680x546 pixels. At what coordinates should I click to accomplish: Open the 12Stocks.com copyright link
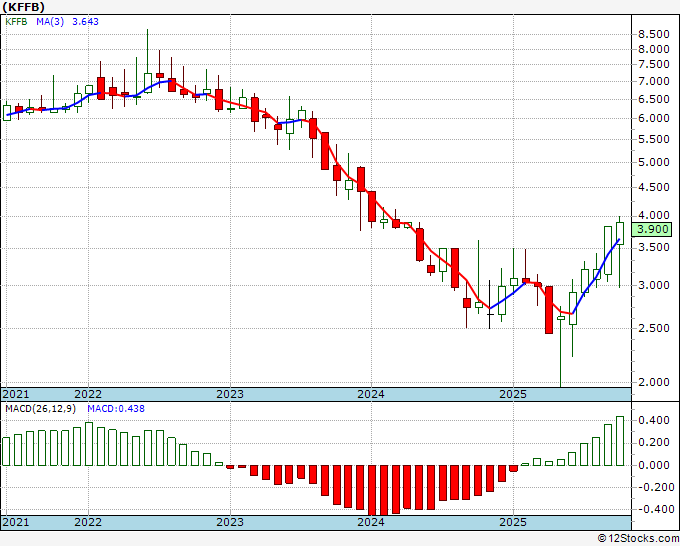click(x=638, y=539)
